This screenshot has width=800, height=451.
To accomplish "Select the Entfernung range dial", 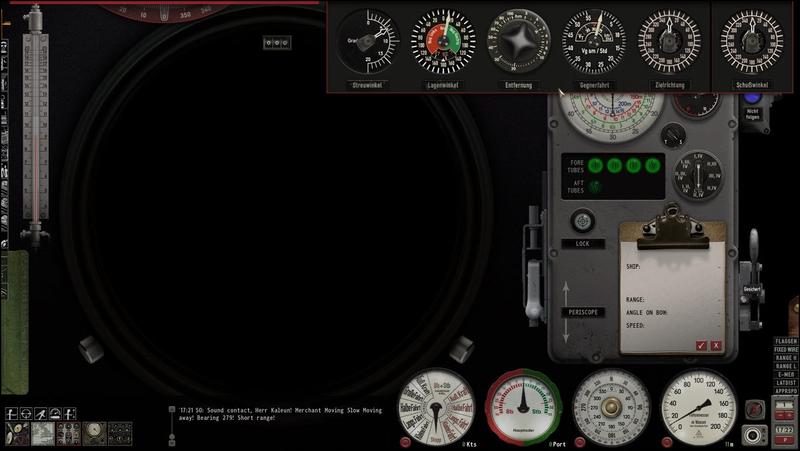I will (519, 41).
